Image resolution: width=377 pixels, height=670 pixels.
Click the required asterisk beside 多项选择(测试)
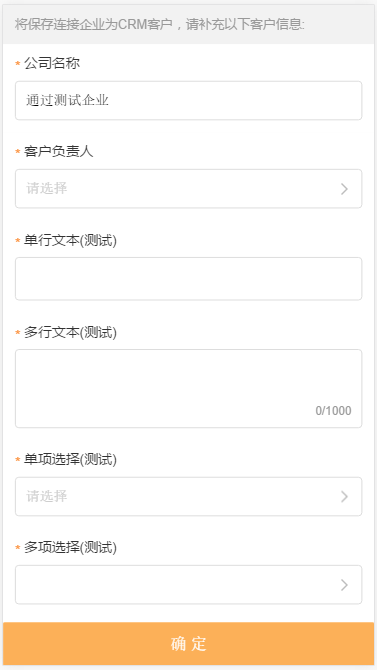click(18, 547)
